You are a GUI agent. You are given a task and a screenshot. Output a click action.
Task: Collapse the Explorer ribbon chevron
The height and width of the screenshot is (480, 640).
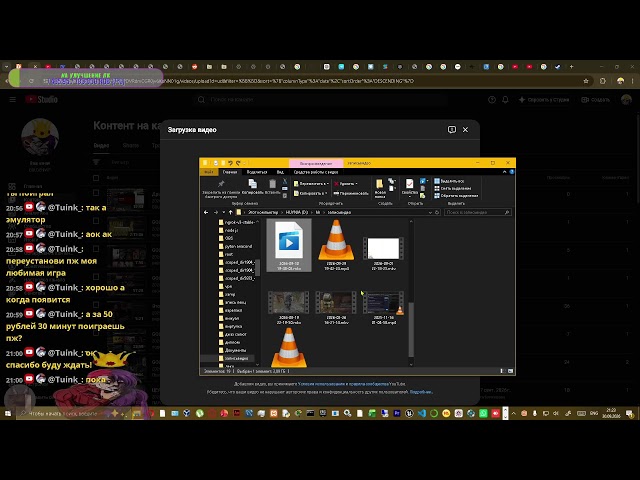[504, 172]
